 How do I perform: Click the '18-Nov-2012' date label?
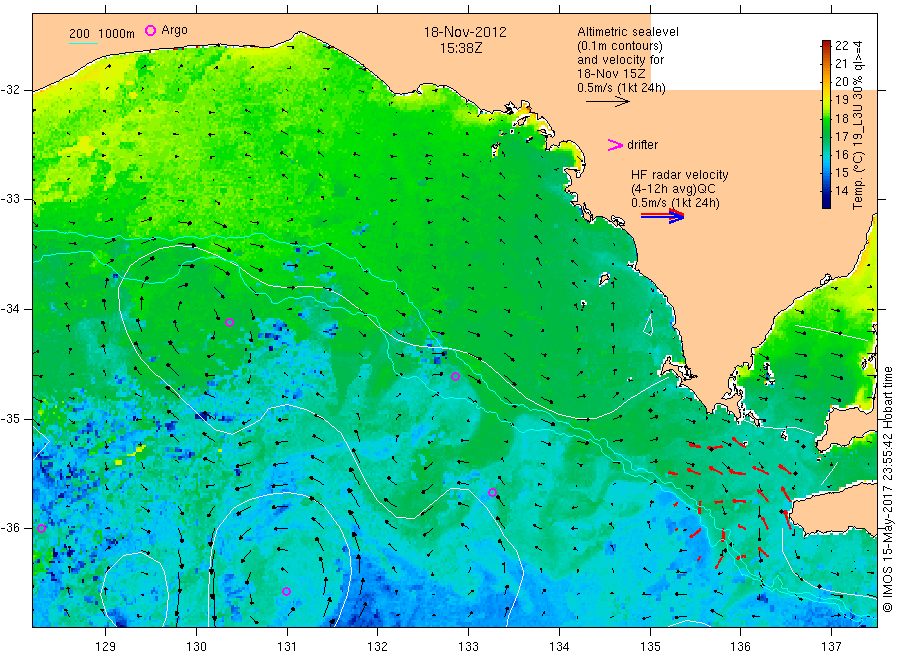[465, 32]
